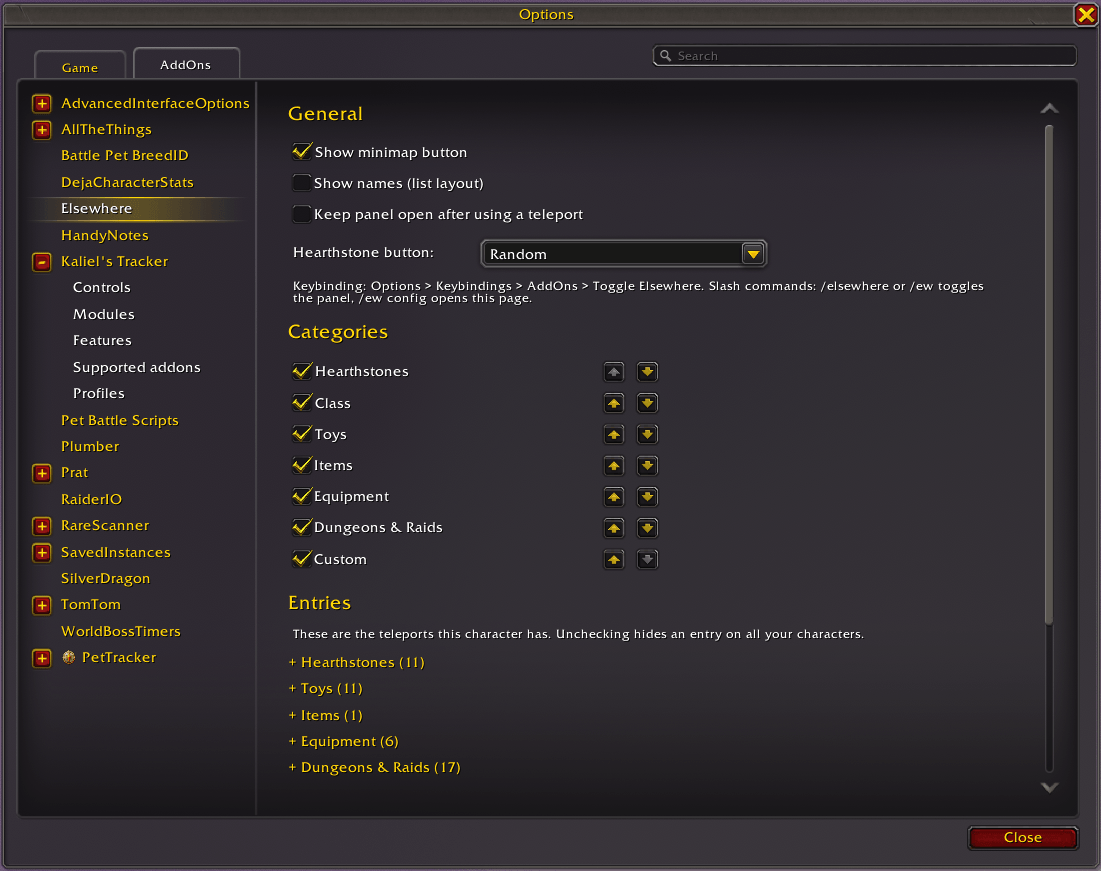Disable Show minimap button checkbox

pyautogui.click(x=302, y=152)
